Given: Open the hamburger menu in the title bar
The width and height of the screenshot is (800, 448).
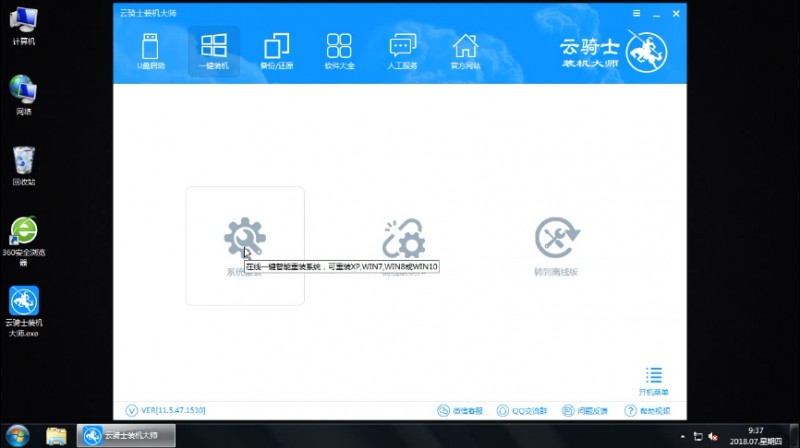Looking at the screenshot, I should click(x=636, y=13).
